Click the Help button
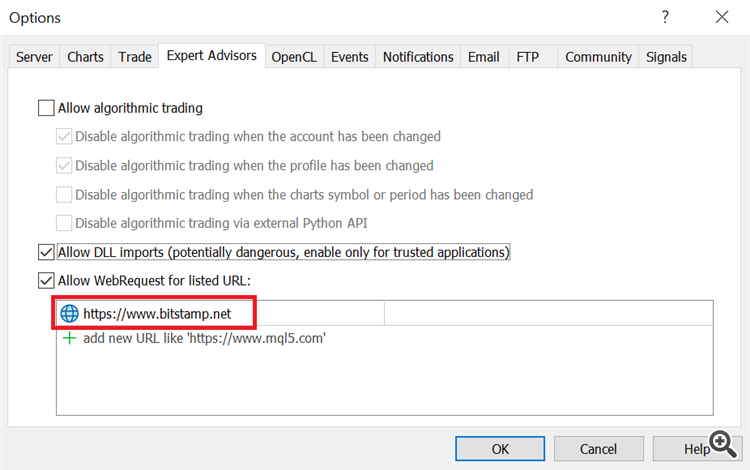Image resolution: width=750 pixels, height=470 pixels. click(697, 449)
